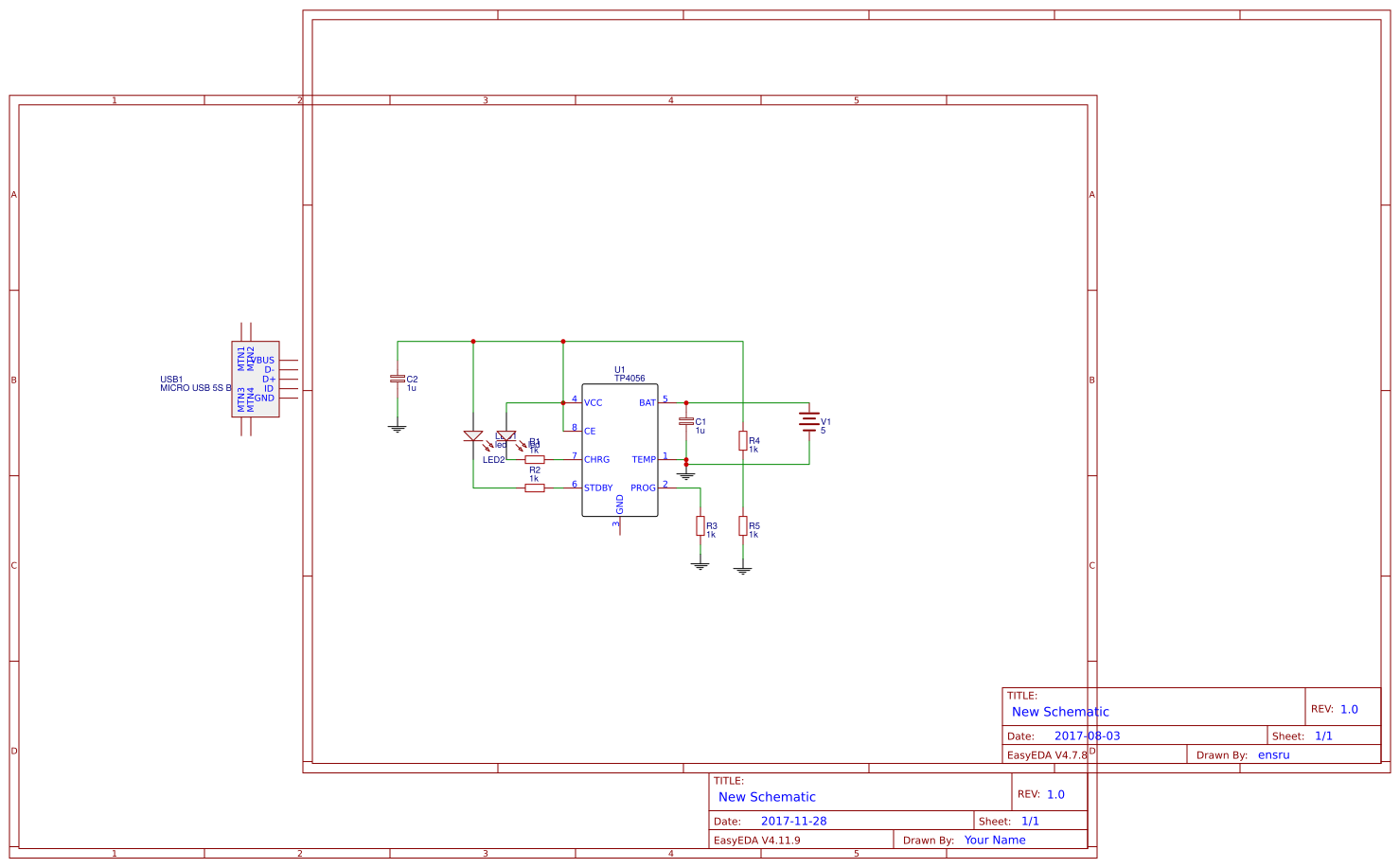Click the New Schematic title in bottom title block
Screen dimensions: 1400x868
click(767, 797)
